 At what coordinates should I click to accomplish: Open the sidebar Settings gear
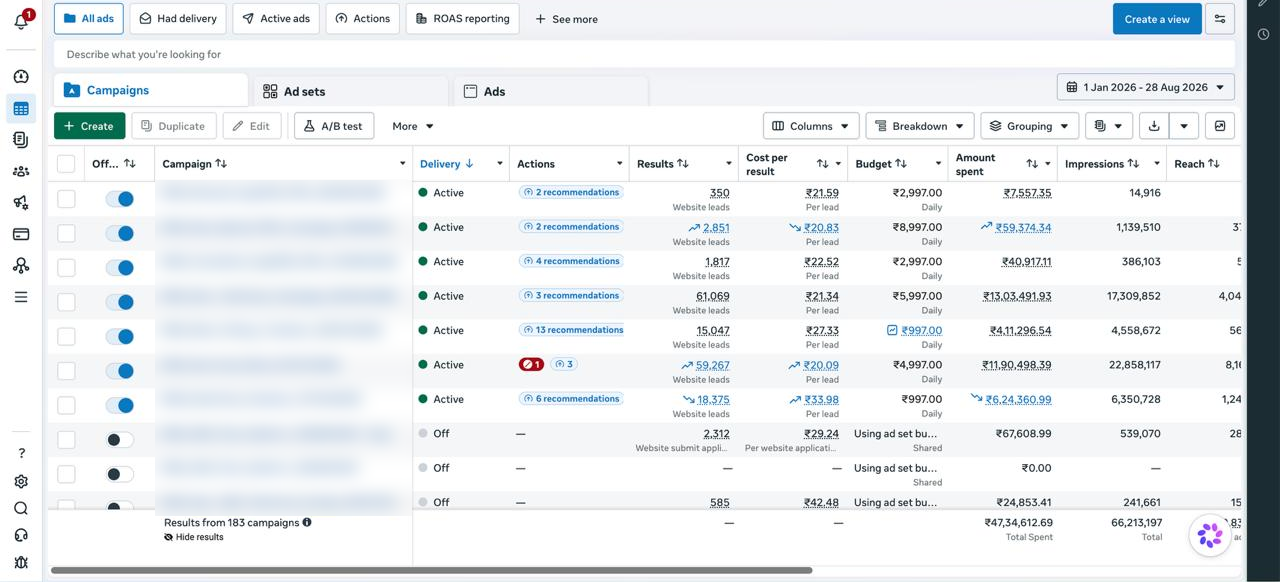pyautogui.click(x=21, y=481)
